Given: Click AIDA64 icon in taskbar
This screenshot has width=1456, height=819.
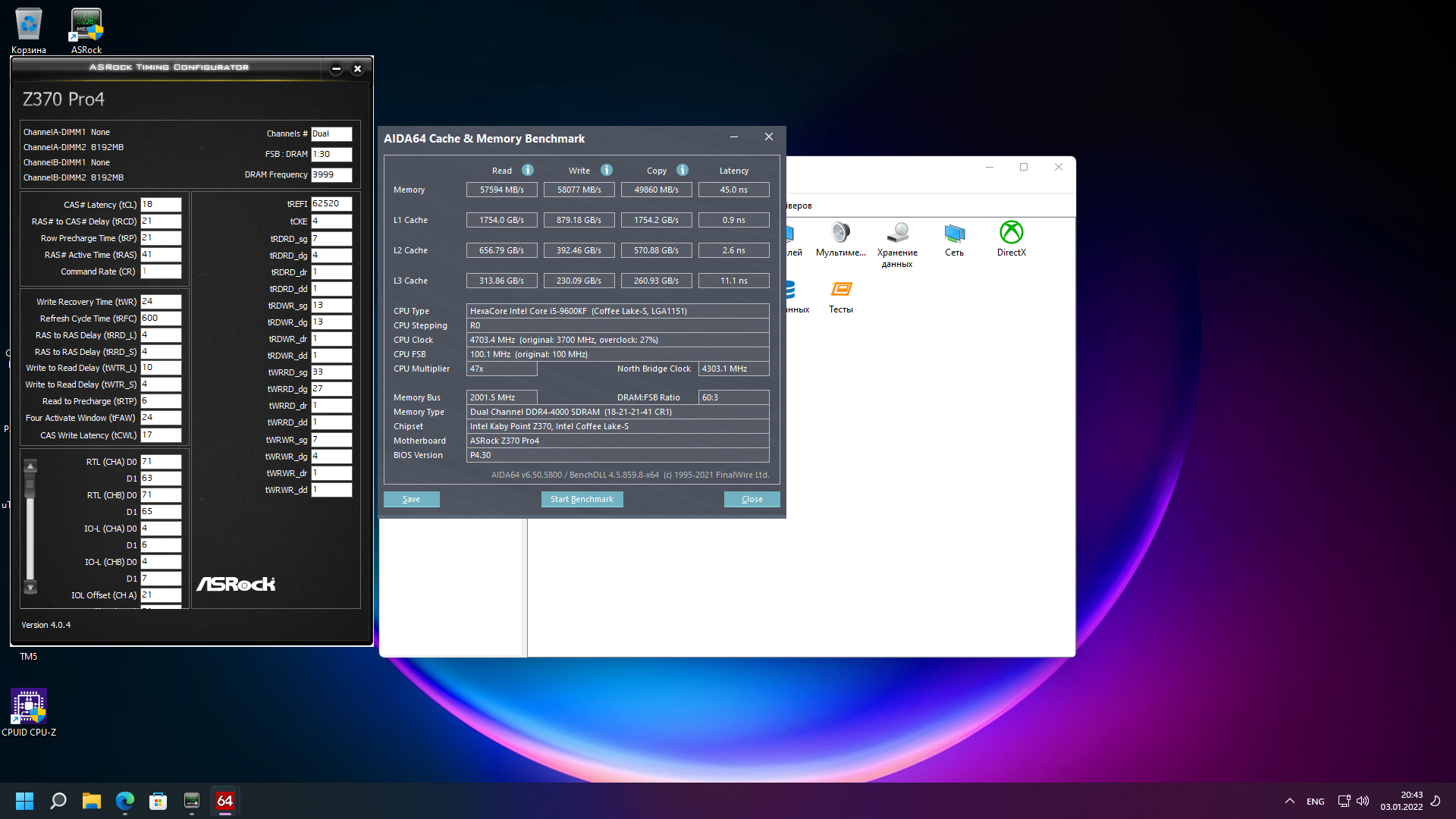Looking at the screenshot, I should (x=225, y=801).
